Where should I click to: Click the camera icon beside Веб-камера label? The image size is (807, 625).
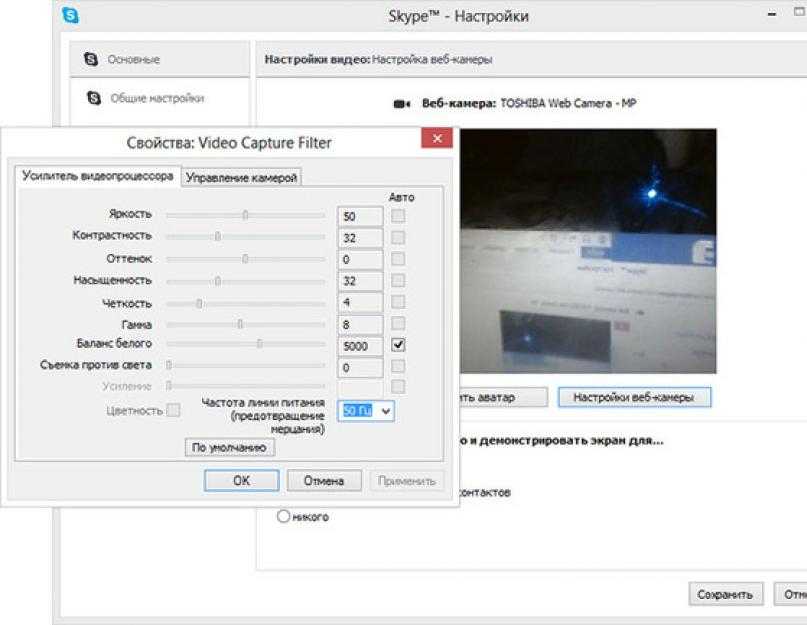point(401,104)
